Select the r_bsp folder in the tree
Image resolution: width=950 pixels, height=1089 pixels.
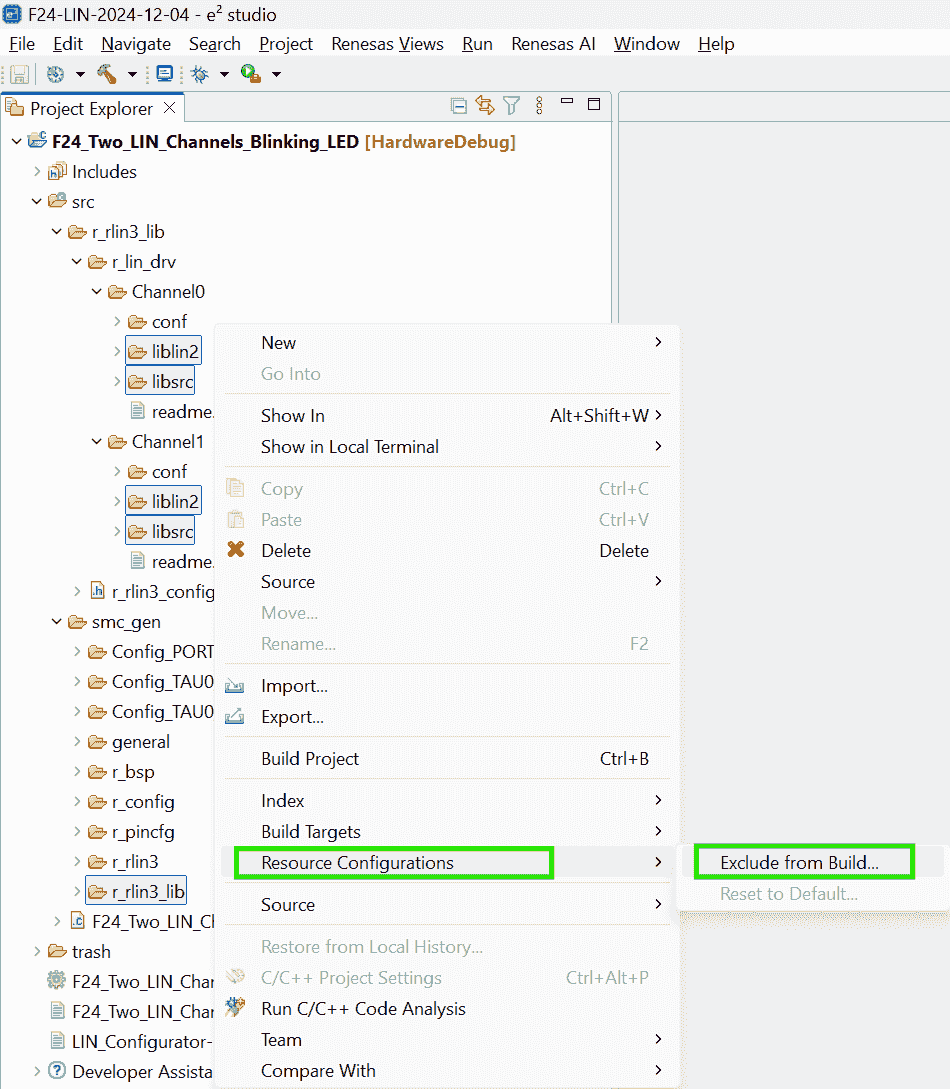coord(133,772)
